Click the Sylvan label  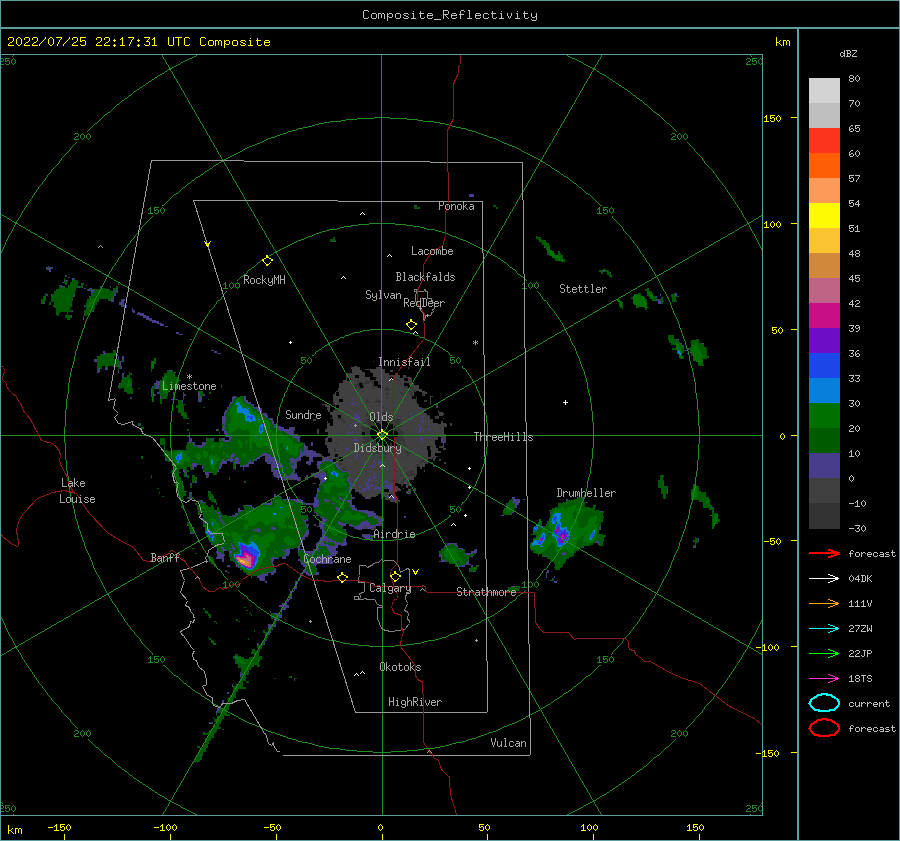pos(383,295)
